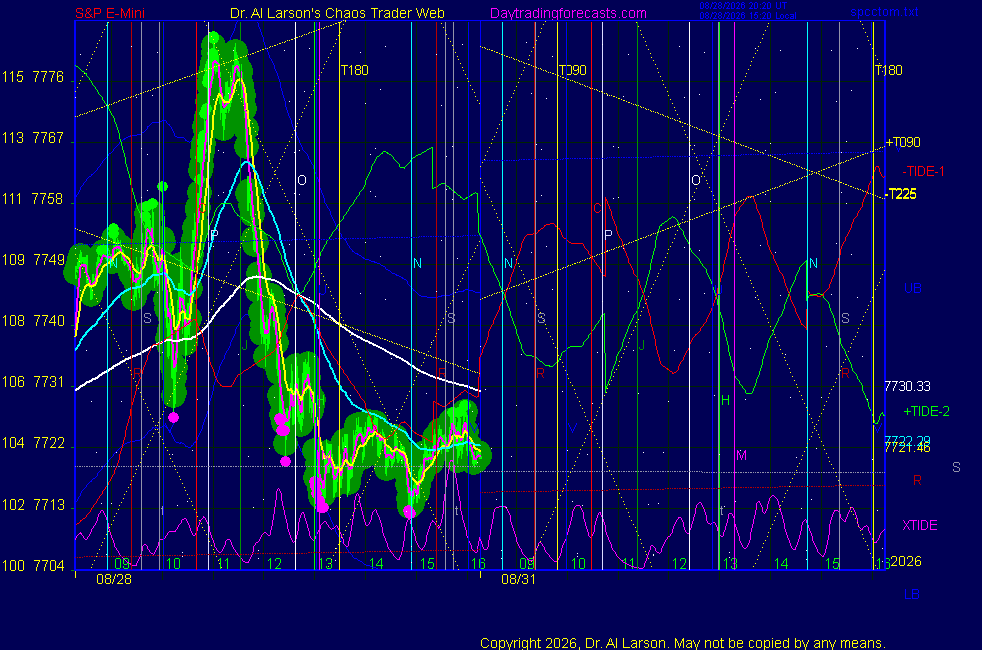Click the hour '14' tick under 08/31

(x=781, y=564)
